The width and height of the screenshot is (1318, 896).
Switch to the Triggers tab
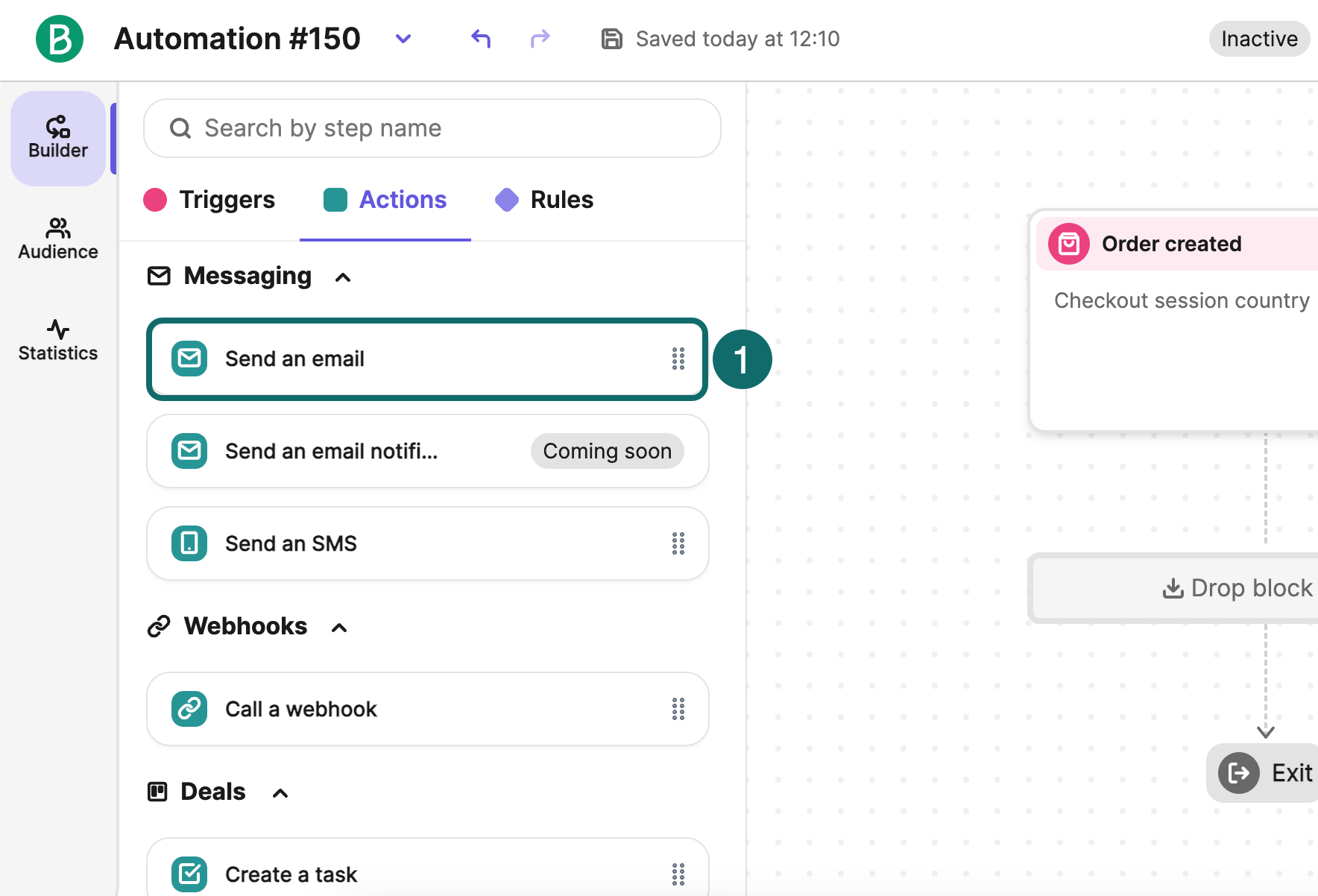click(209, 200)
